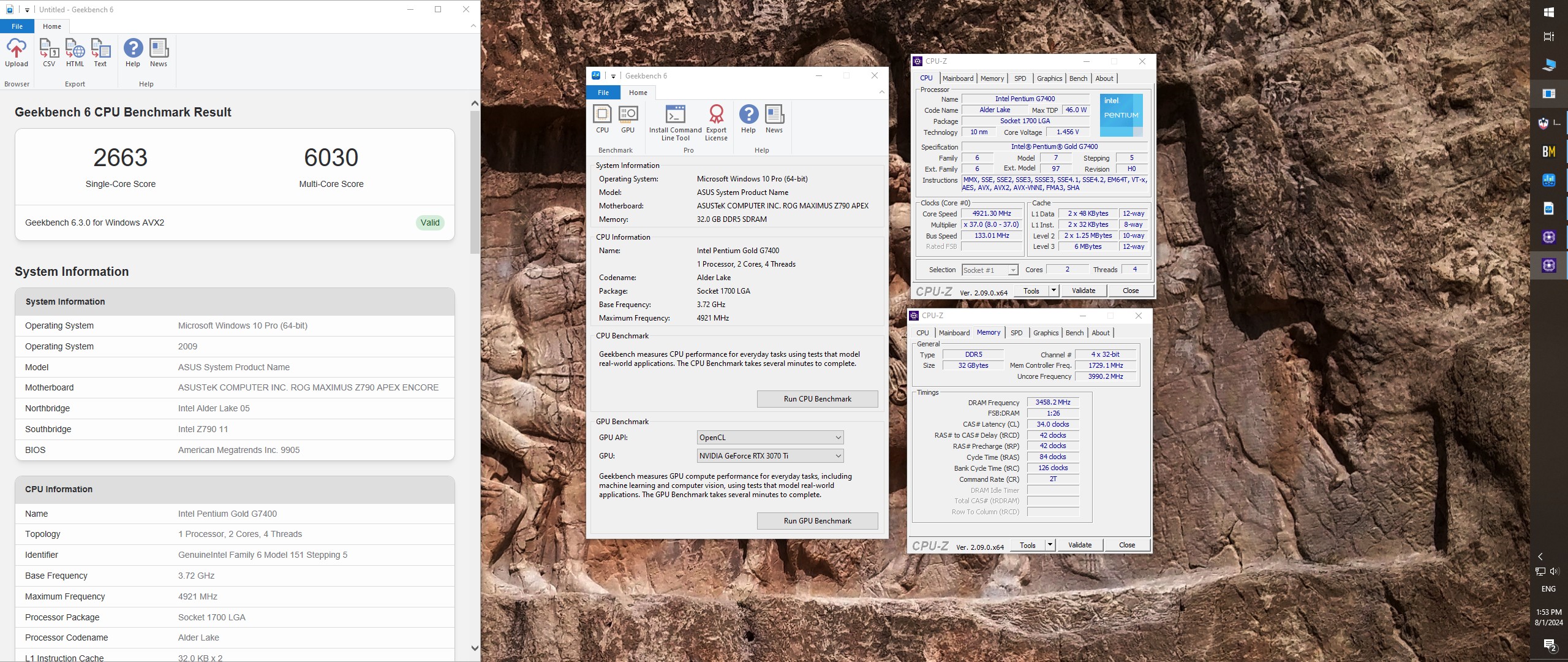Open File tab in result window
This screenshot has height=662, width=1568.
click(x=17, y=26)
